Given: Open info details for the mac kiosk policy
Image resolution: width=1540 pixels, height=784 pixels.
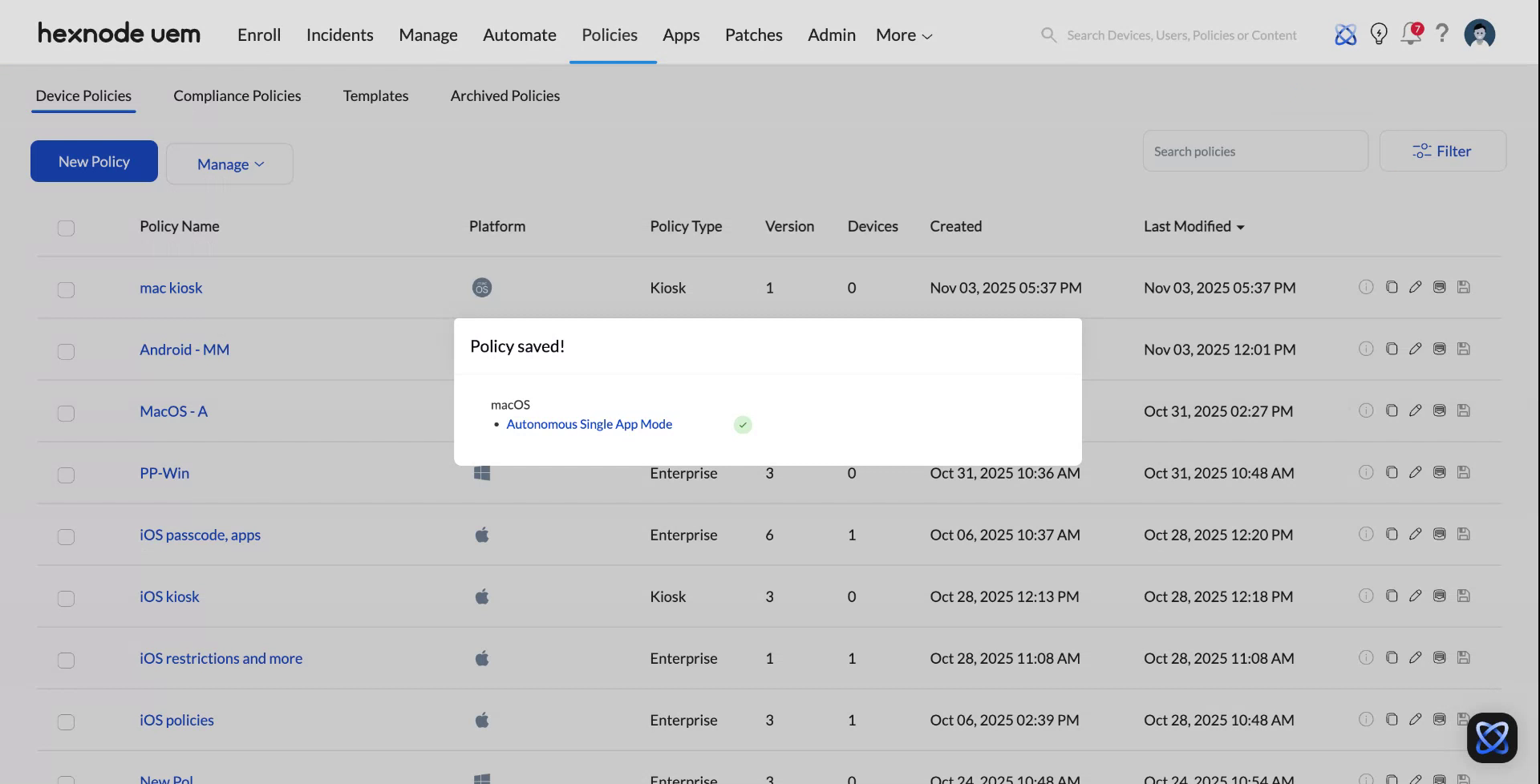Looking at the screenshot, I should tap(1367, 287).
